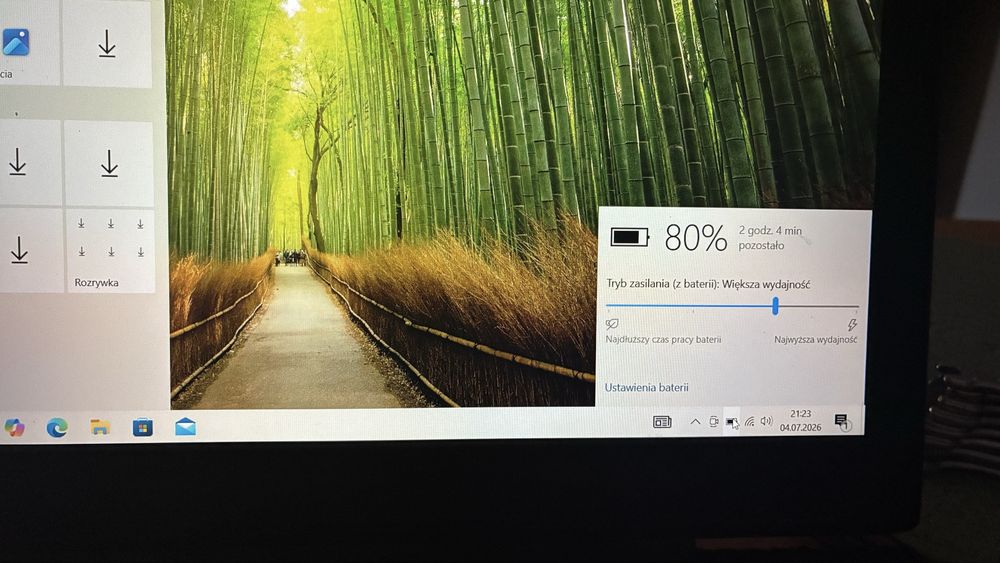Click the Meet Now tray icon
1000x563 pixels.
point(714,421)
